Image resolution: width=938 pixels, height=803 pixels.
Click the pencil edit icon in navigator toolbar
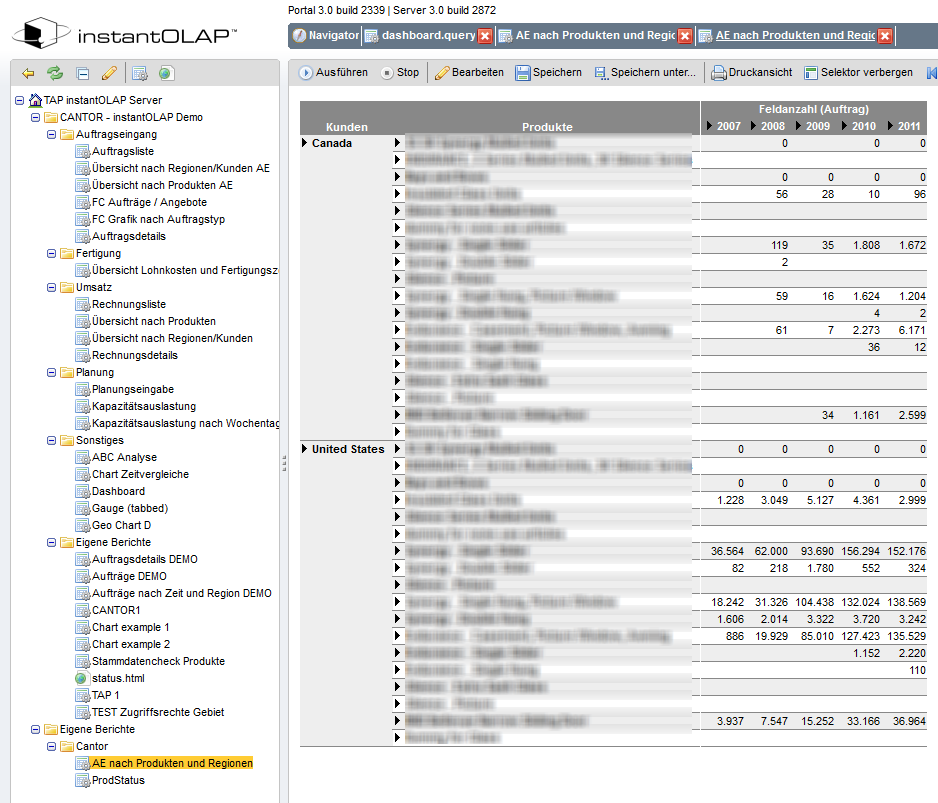point(109,73)
